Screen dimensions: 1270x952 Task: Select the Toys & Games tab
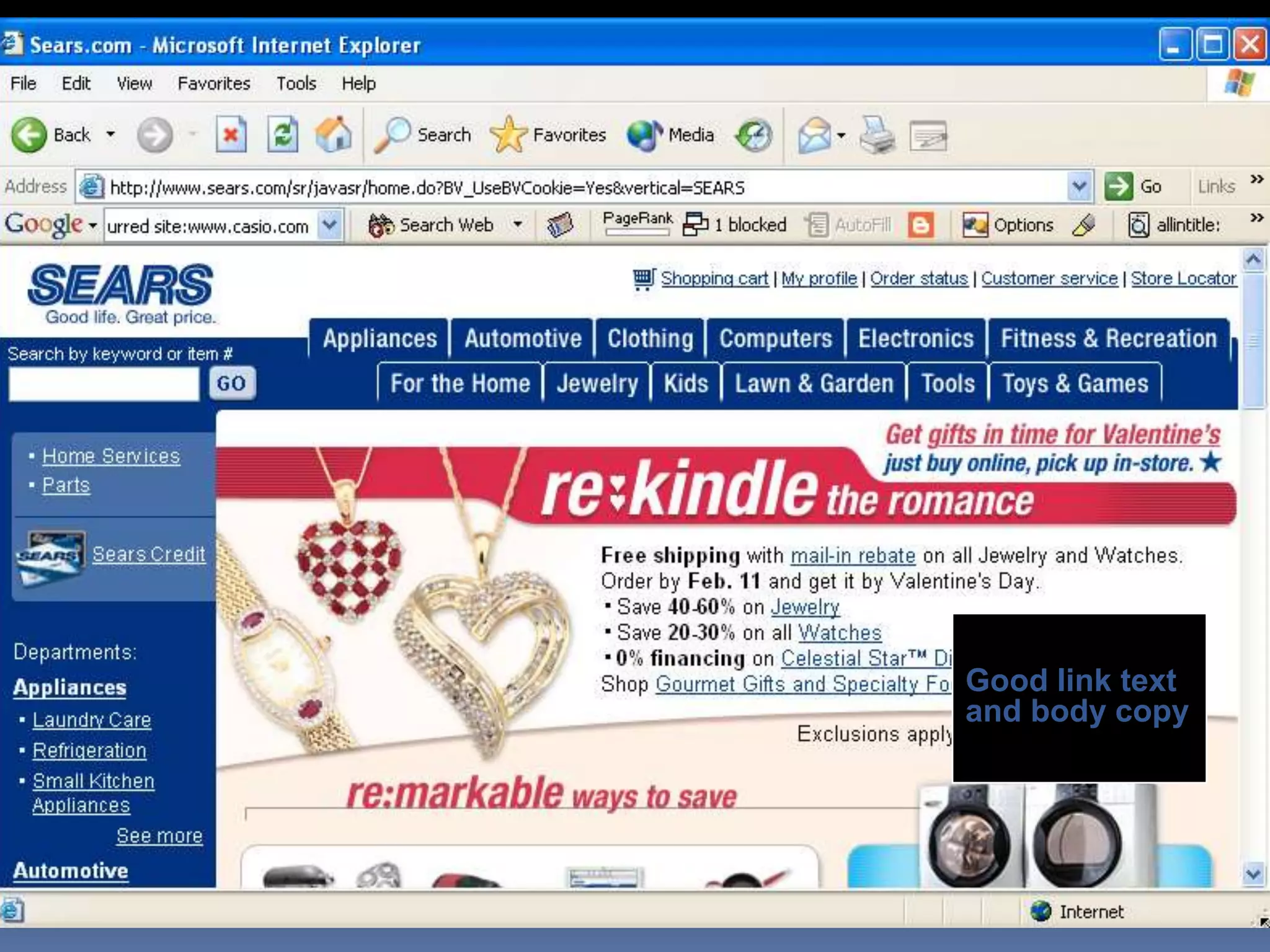pos(1075,384)
